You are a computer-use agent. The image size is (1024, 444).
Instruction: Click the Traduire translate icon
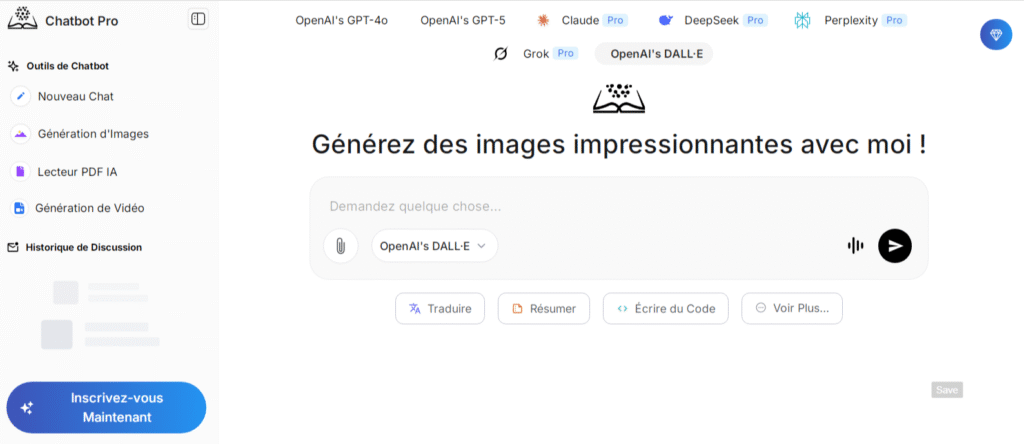[x=415, y=309]
